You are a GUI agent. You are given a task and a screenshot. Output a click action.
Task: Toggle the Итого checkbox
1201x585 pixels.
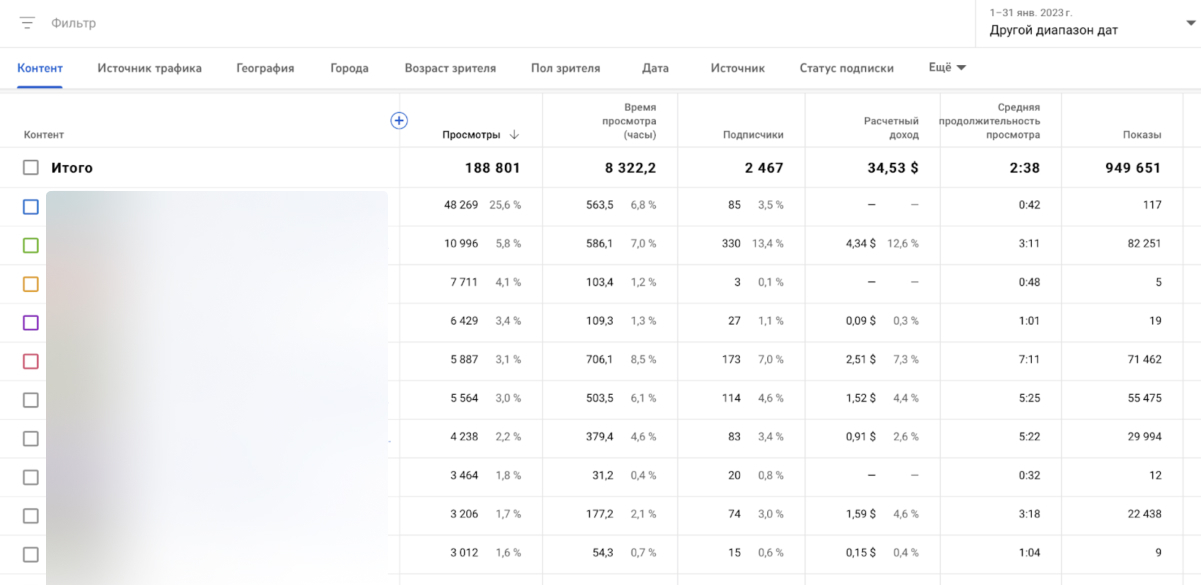point(31,168)
